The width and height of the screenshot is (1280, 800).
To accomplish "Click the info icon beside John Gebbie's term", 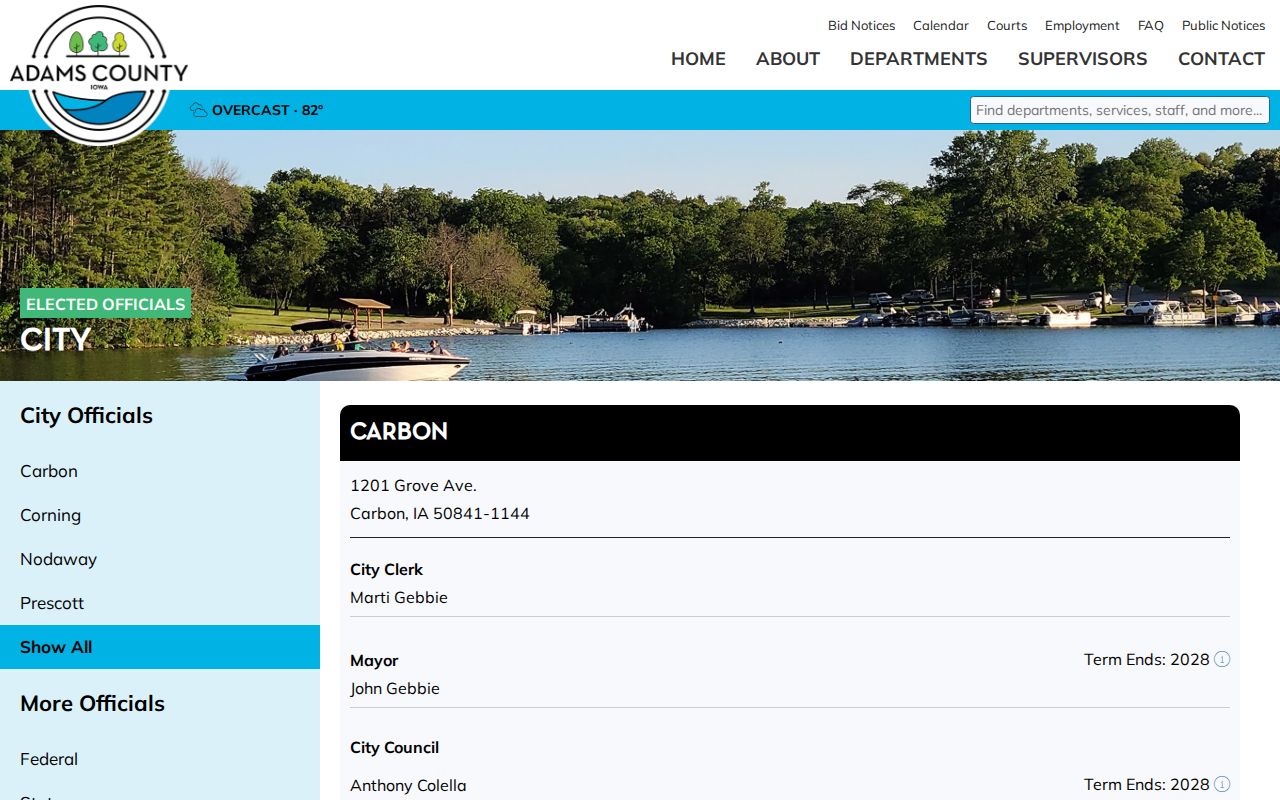I will click(1222, 659).
